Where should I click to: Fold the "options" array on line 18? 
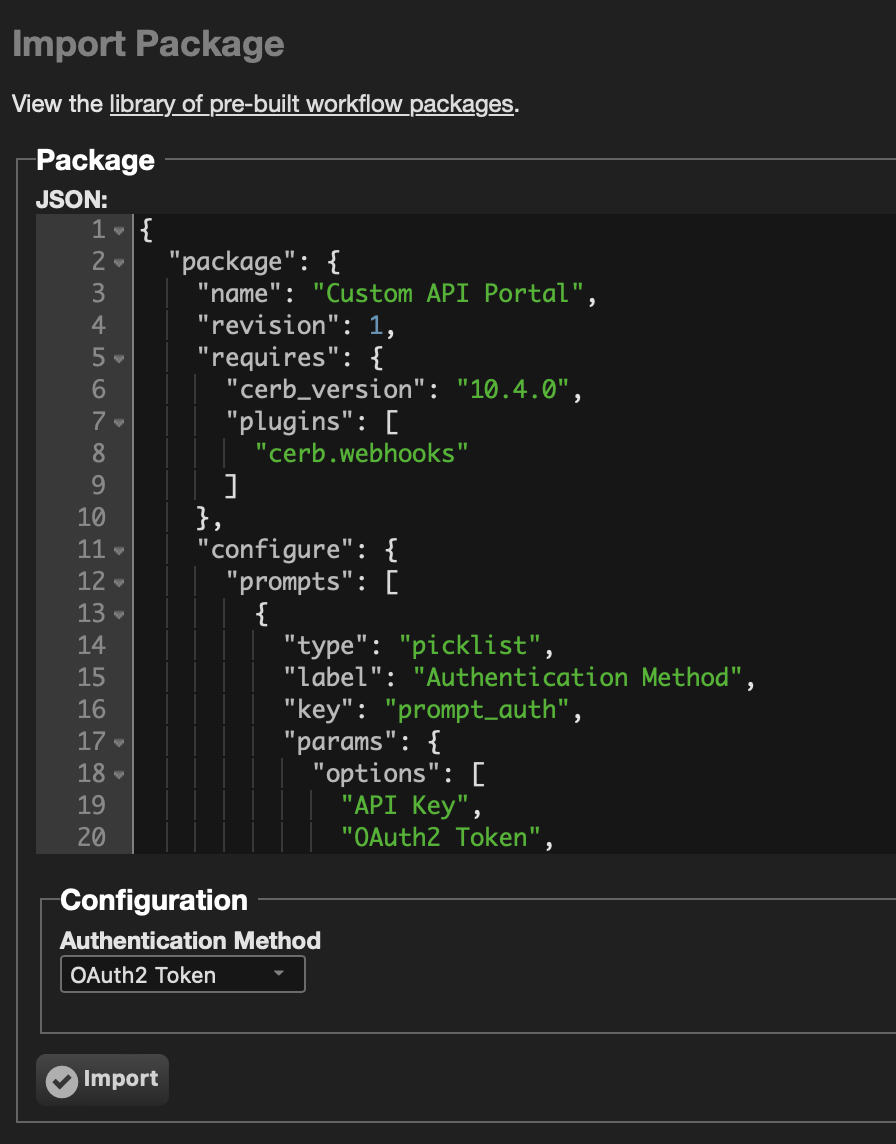[x=119, y=775]
